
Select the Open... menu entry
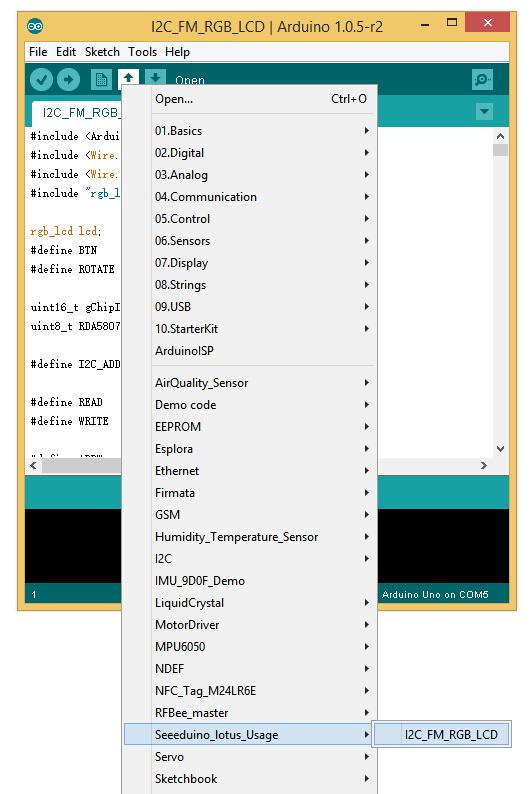[262, 99]
